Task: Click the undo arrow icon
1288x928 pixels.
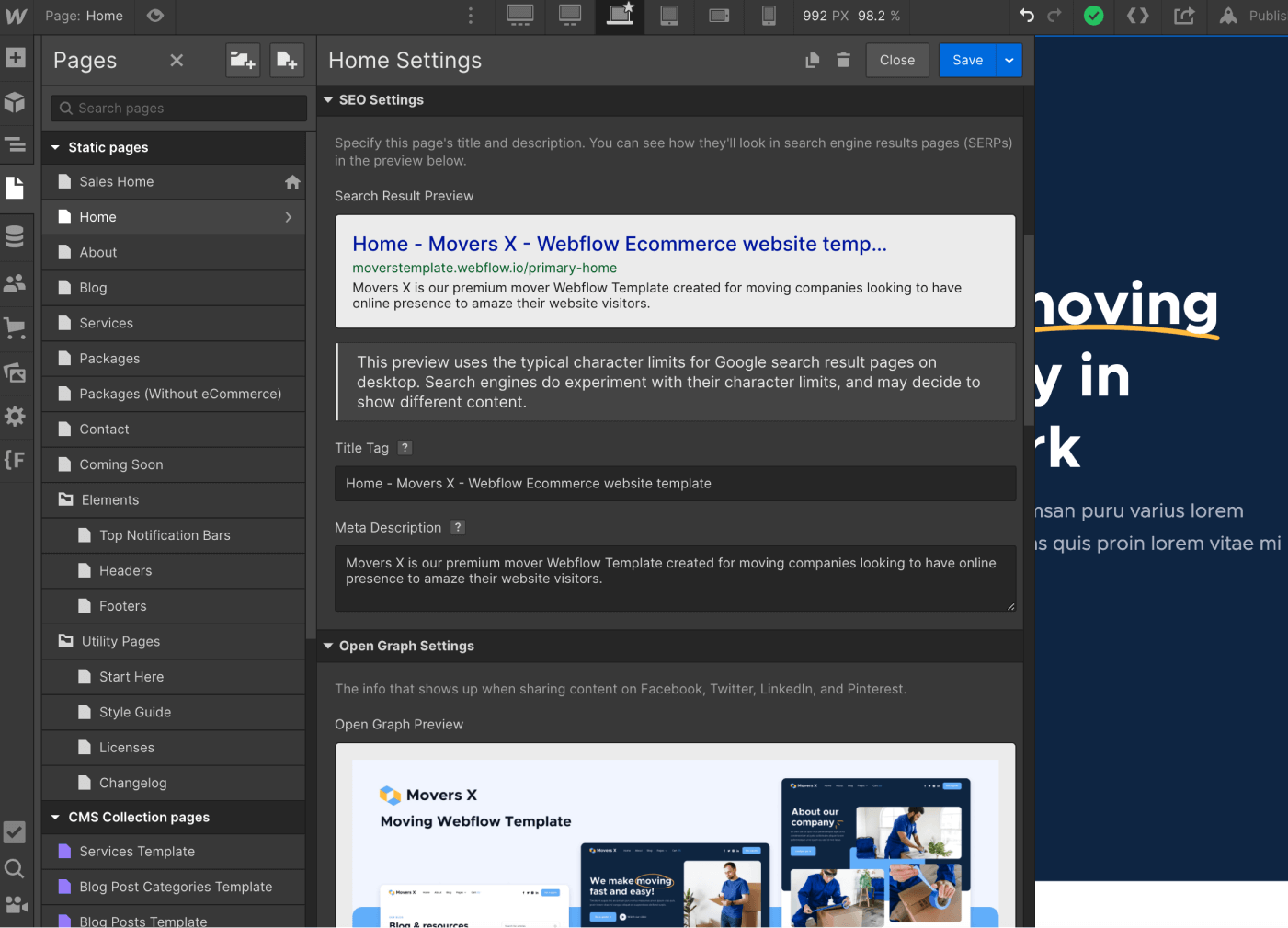Action: click(x=1028, y=16)
